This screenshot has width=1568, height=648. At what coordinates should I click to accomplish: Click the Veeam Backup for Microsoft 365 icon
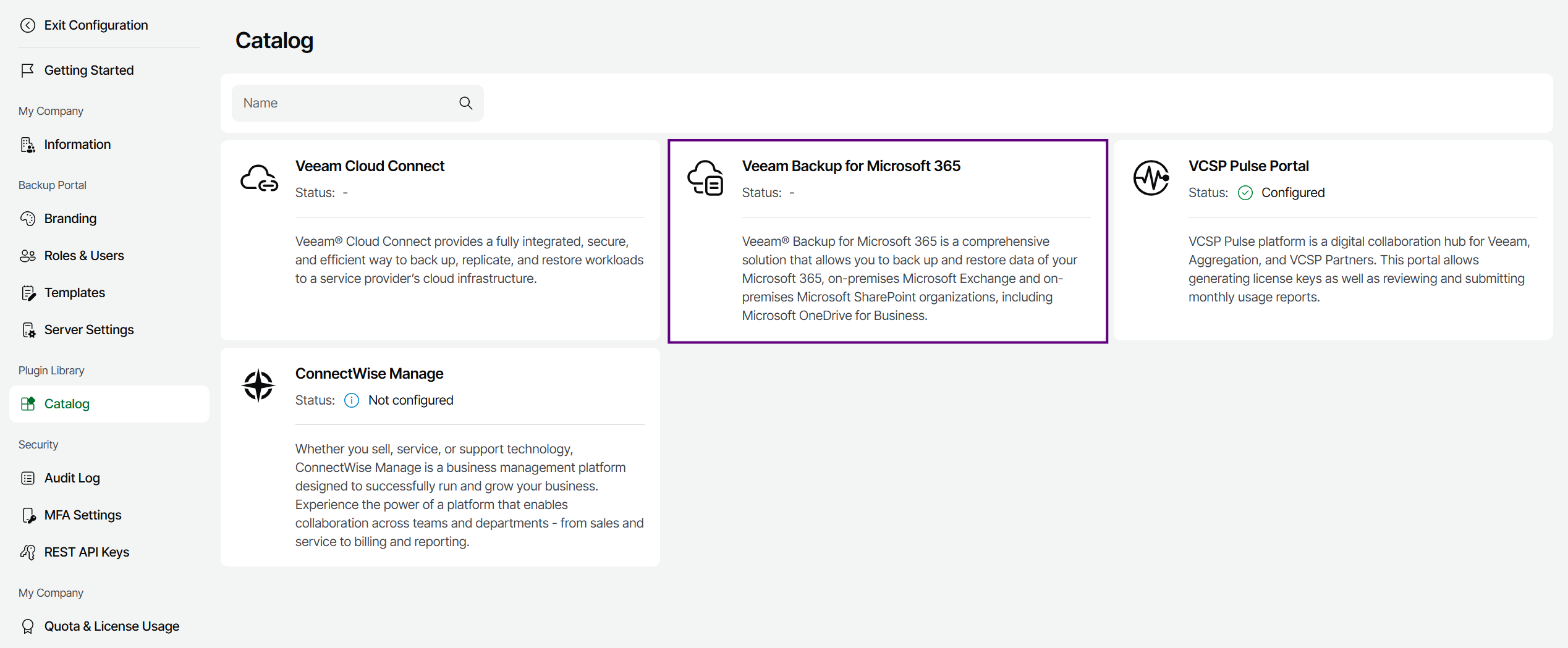click(x=705, y=179)
